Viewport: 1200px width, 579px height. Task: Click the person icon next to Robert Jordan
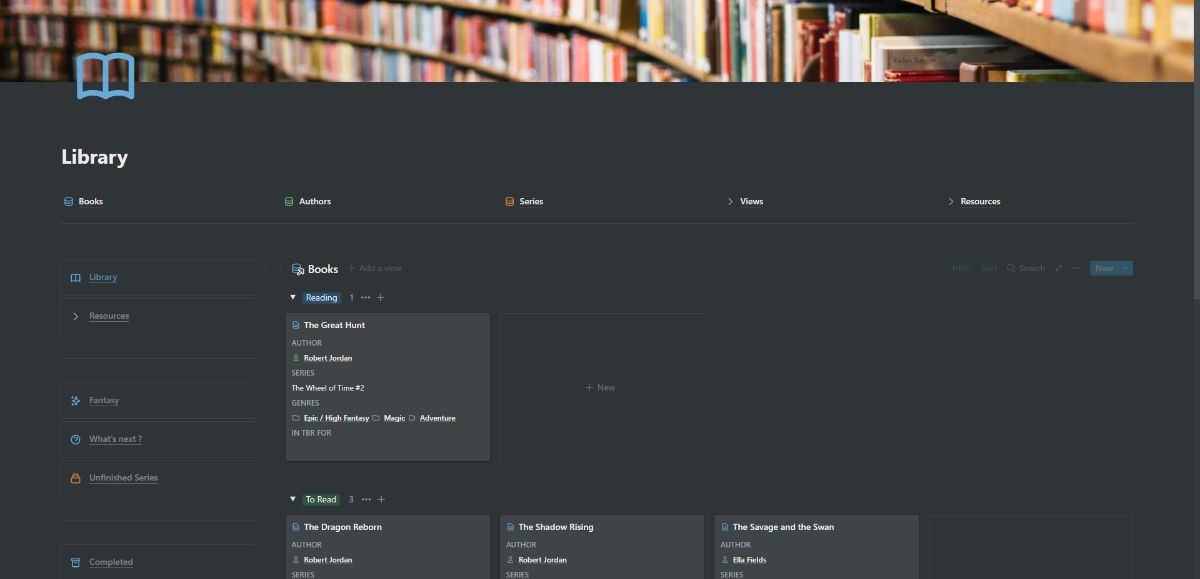[294, 358]
